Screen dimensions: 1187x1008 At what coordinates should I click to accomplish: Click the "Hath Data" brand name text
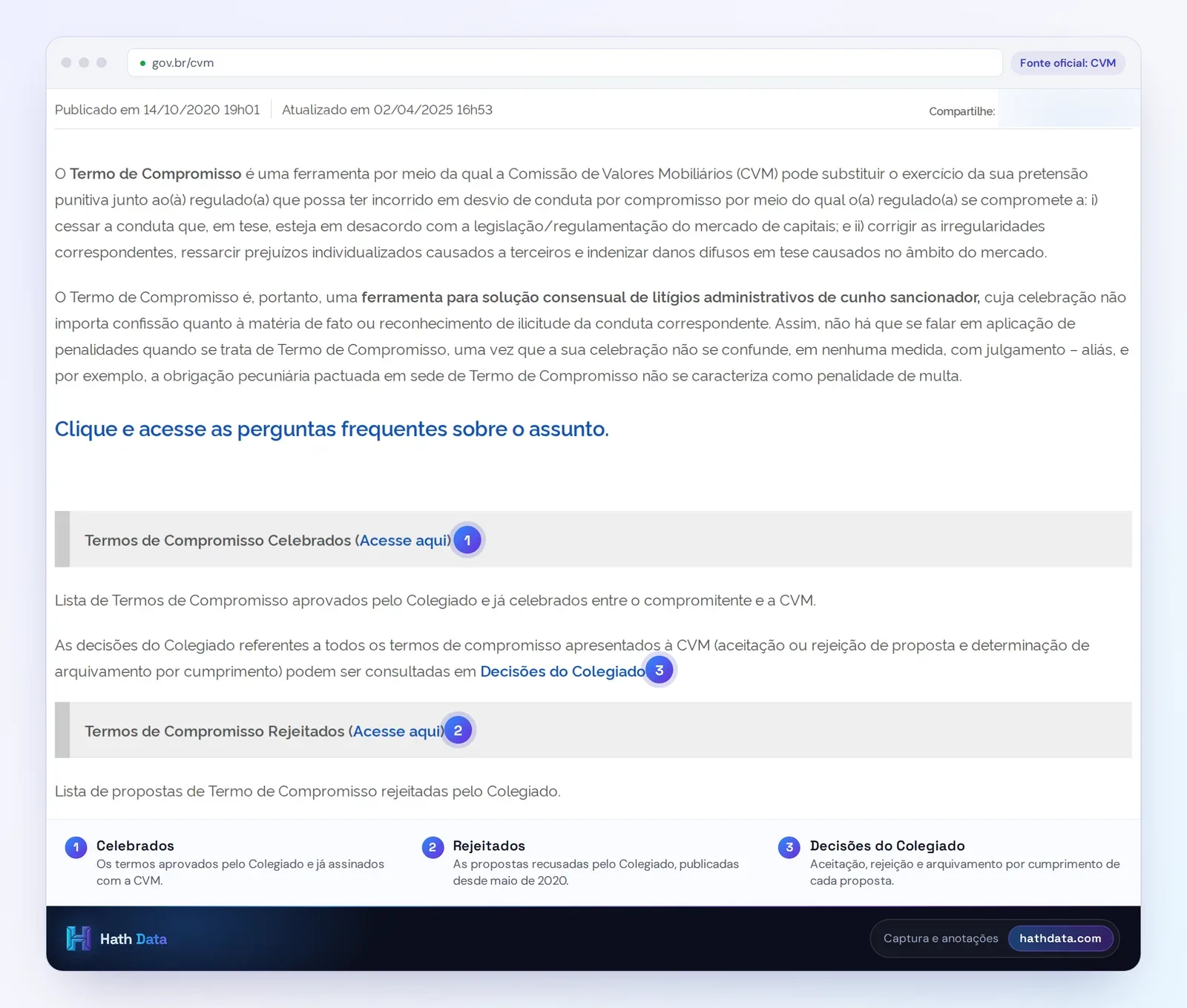point(134,939)
